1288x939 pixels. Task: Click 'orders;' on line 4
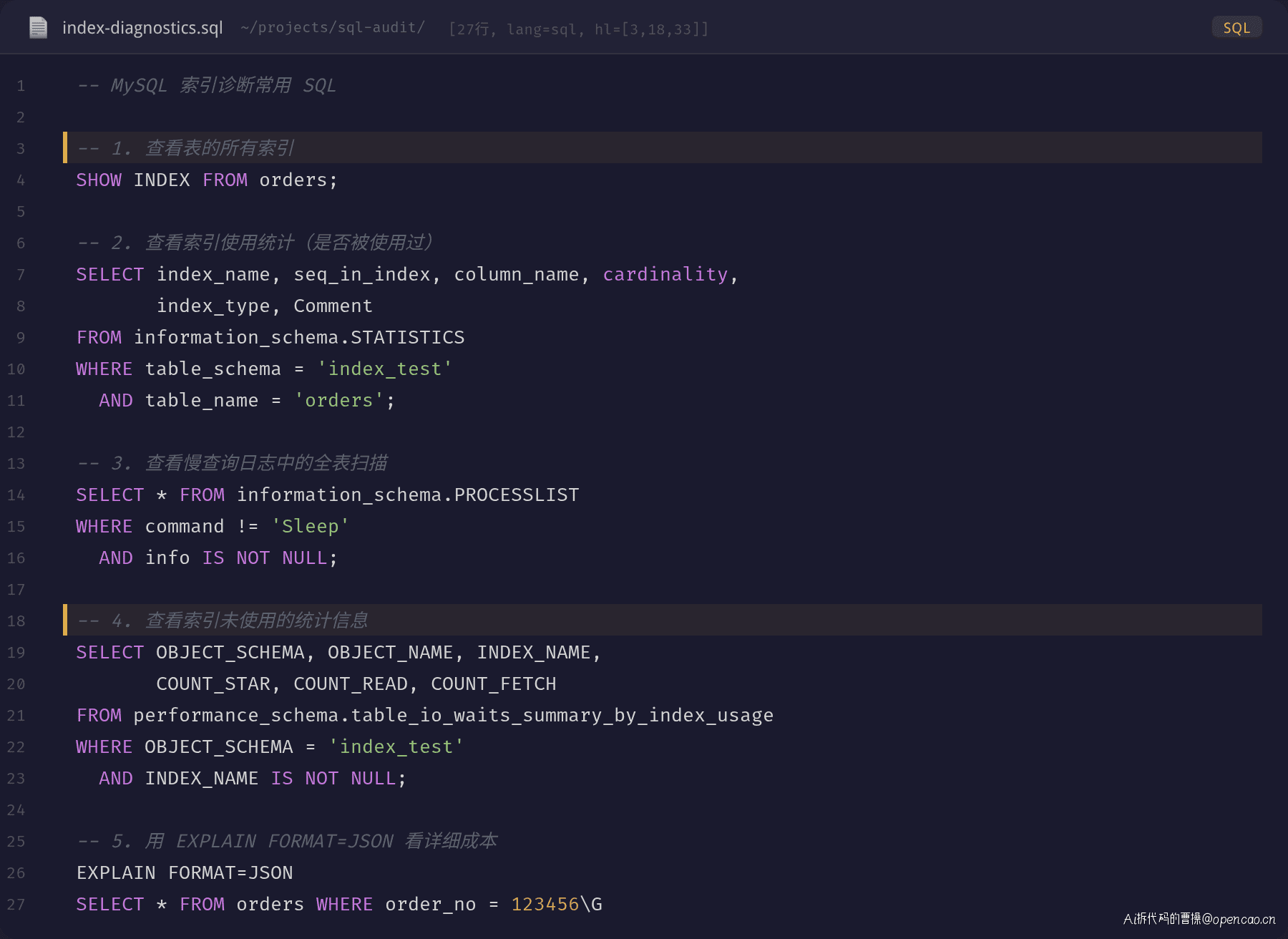[298, 180]
